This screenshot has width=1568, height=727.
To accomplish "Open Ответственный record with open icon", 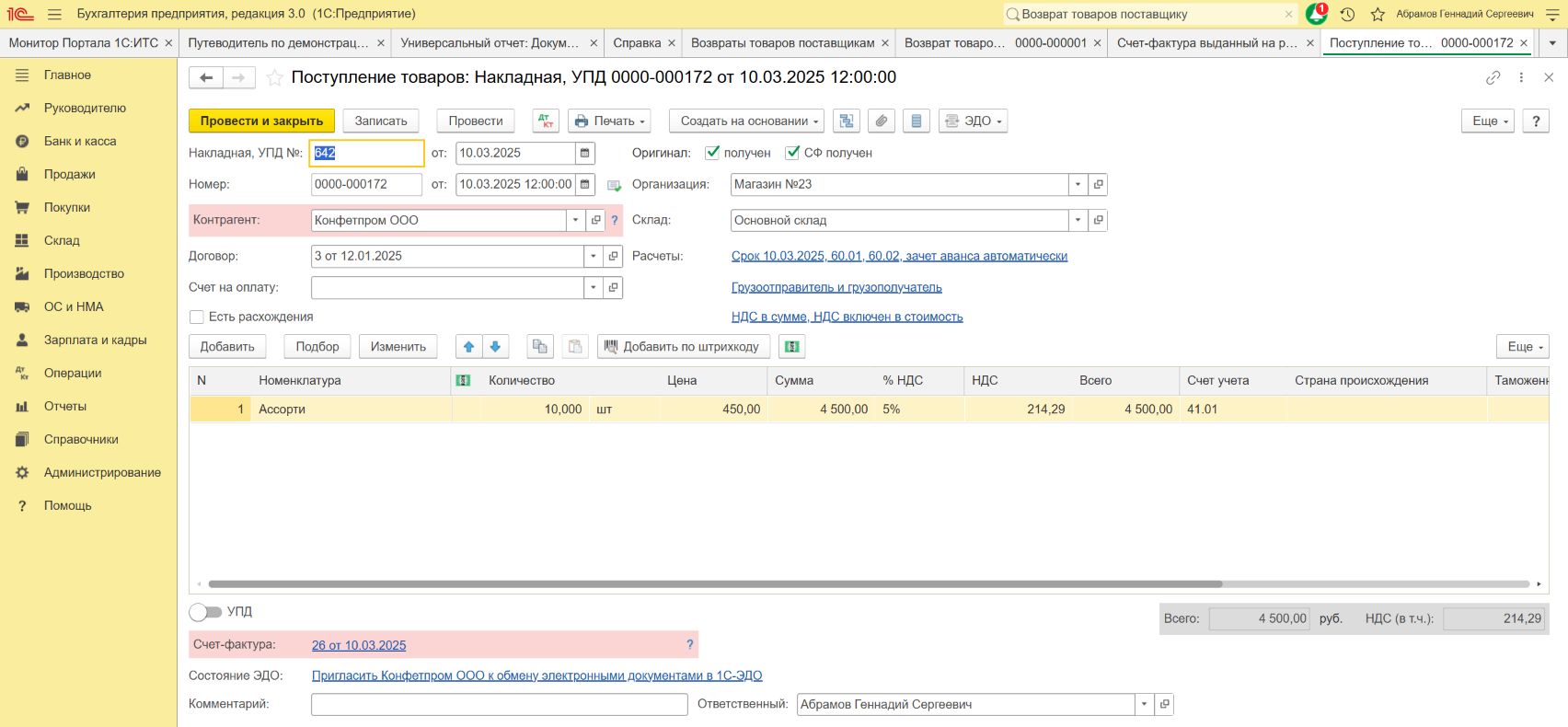I will (1164, 705).
